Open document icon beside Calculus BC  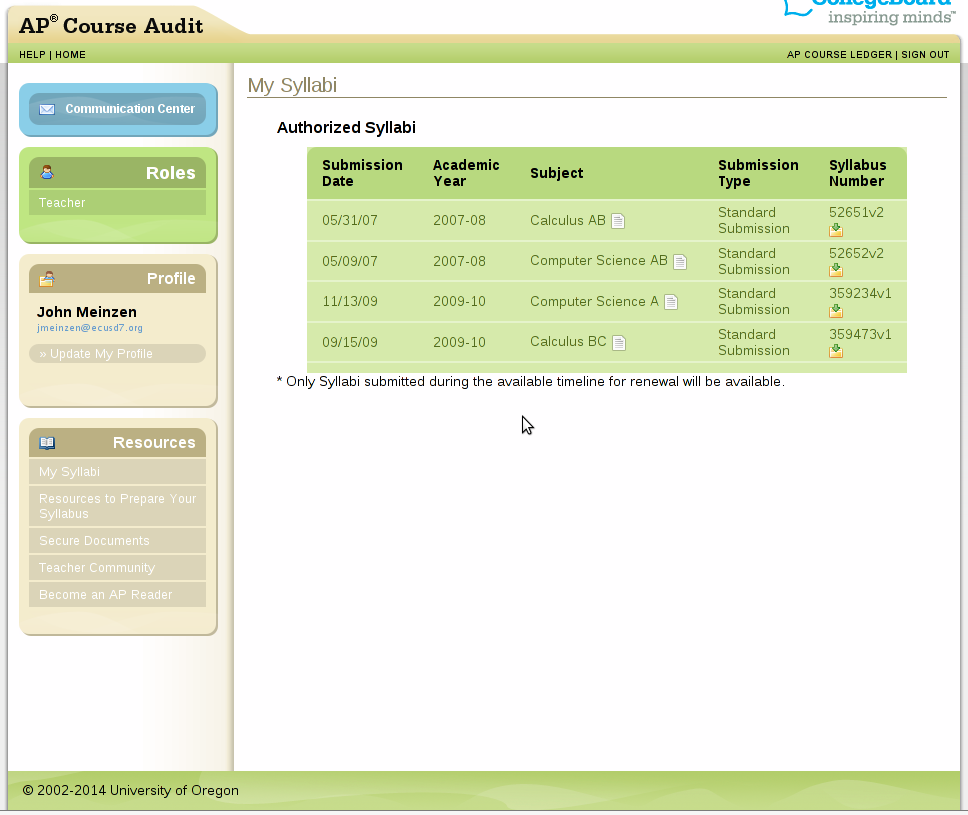click(x=619, y=343)
